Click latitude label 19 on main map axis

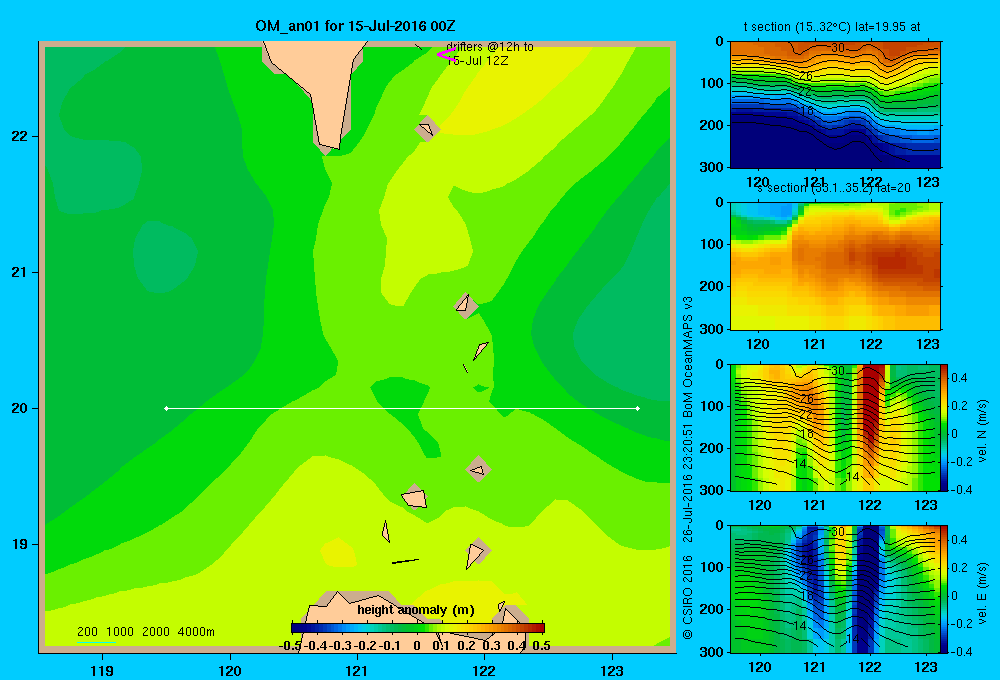(x=20, y=544)
